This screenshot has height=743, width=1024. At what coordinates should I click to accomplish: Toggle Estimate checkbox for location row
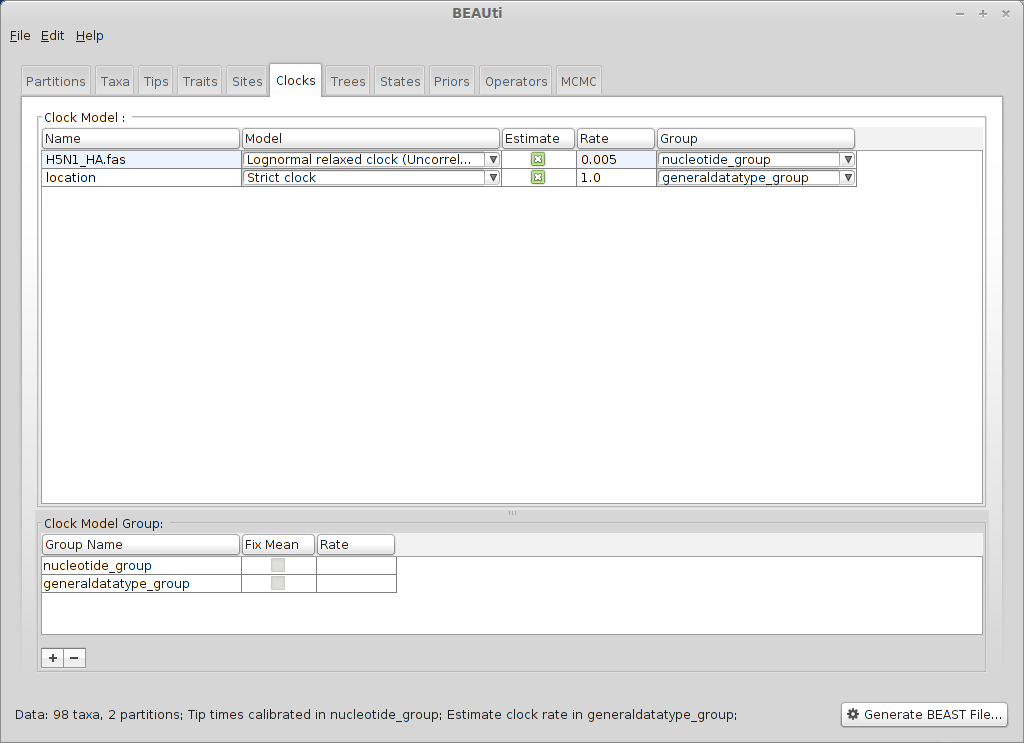[538, 178]
